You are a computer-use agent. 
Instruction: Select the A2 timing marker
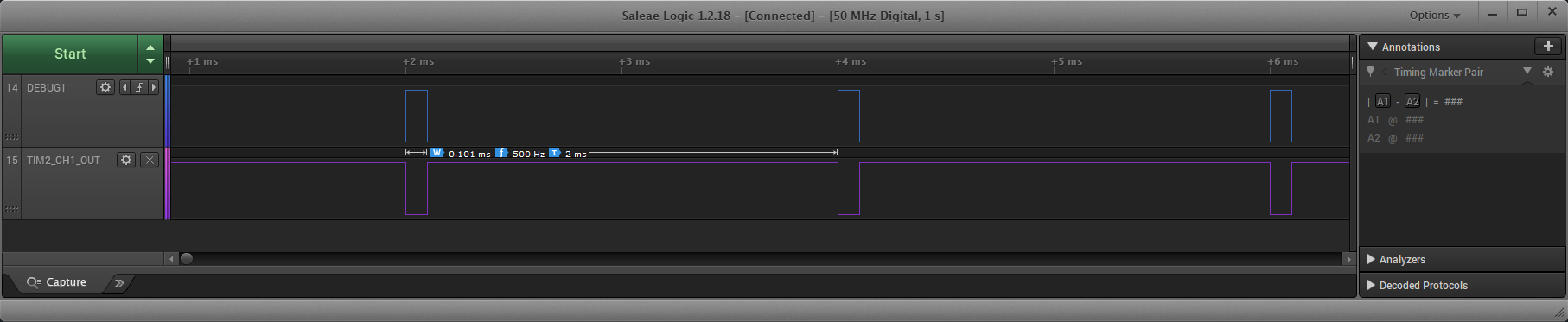point(1412,101)
